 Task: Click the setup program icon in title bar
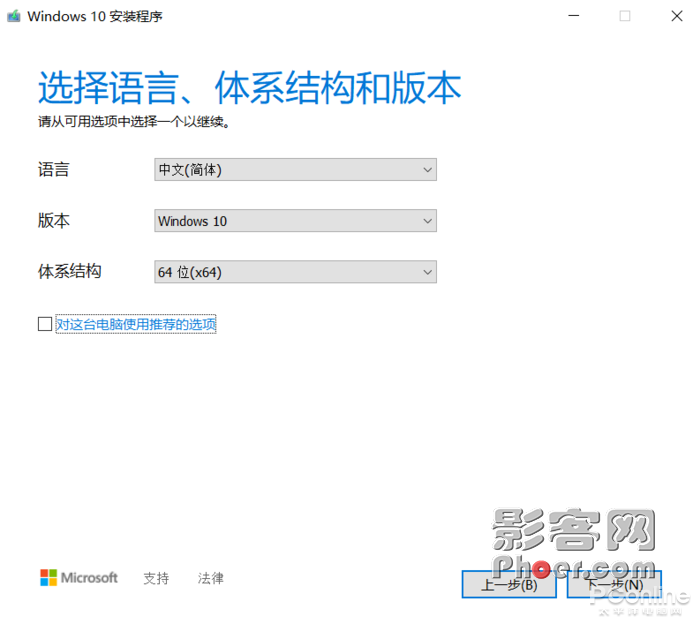click(x=13, y=16)
